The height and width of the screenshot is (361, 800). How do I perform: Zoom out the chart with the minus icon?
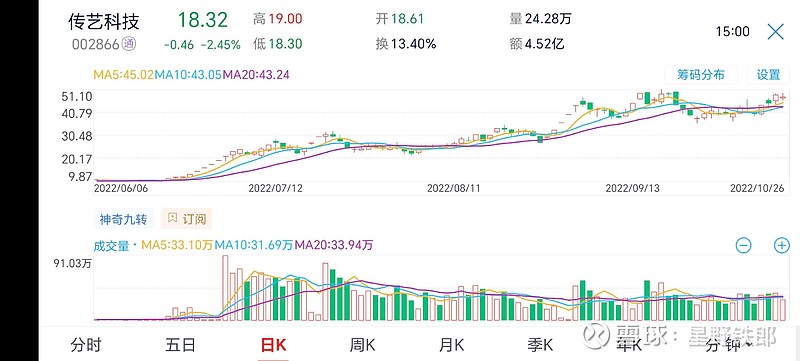click(x=743, y=245)
